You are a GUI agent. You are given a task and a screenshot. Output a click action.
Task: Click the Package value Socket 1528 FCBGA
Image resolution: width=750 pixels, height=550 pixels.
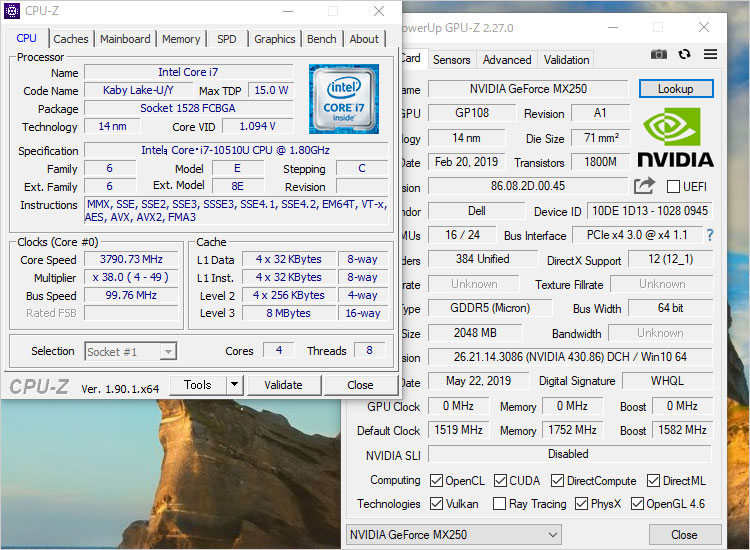click(x=188, y=109)
